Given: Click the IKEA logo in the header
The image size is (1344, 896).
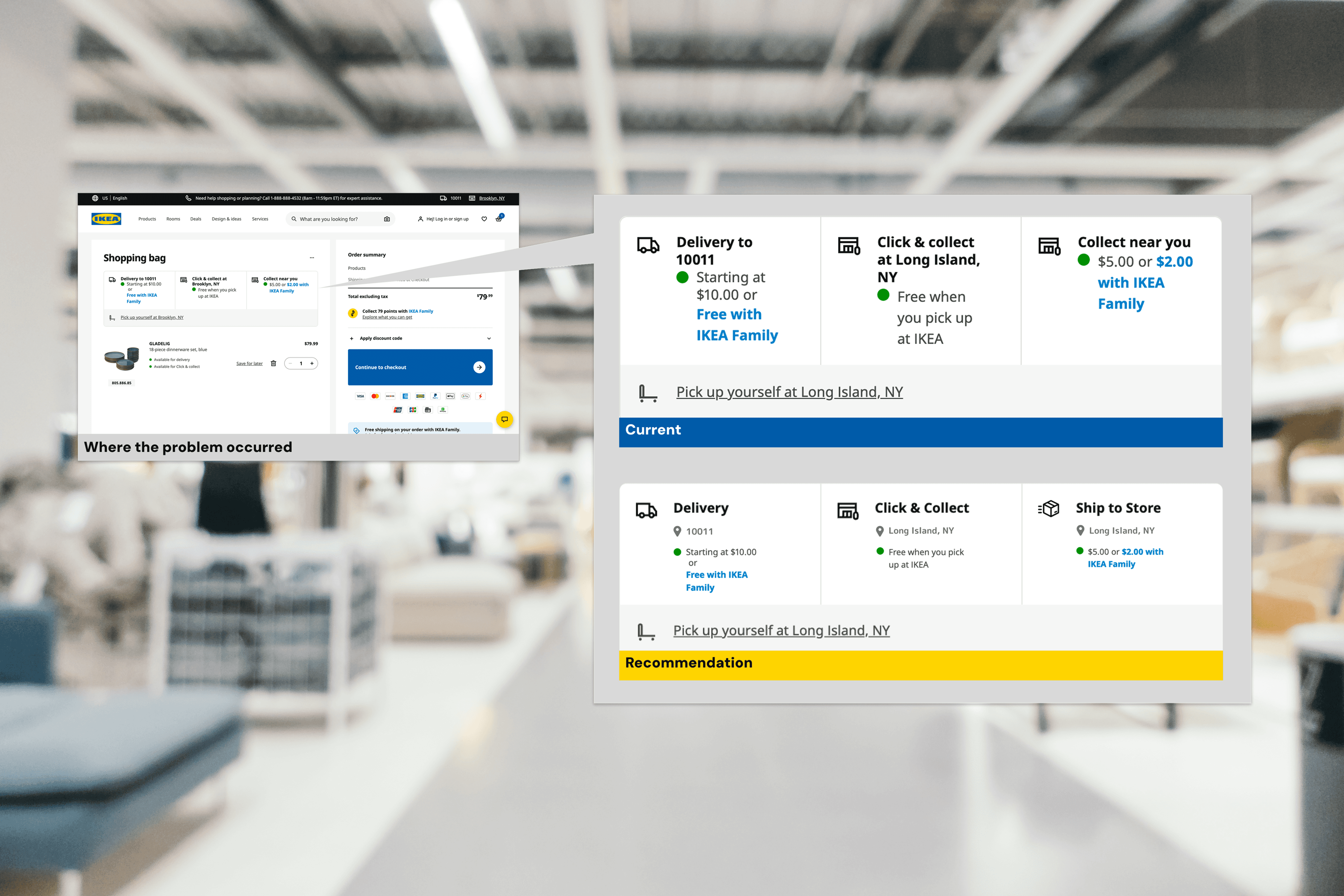Looking at the screenshot, I should pyautogui.click(x=106, y=219).
